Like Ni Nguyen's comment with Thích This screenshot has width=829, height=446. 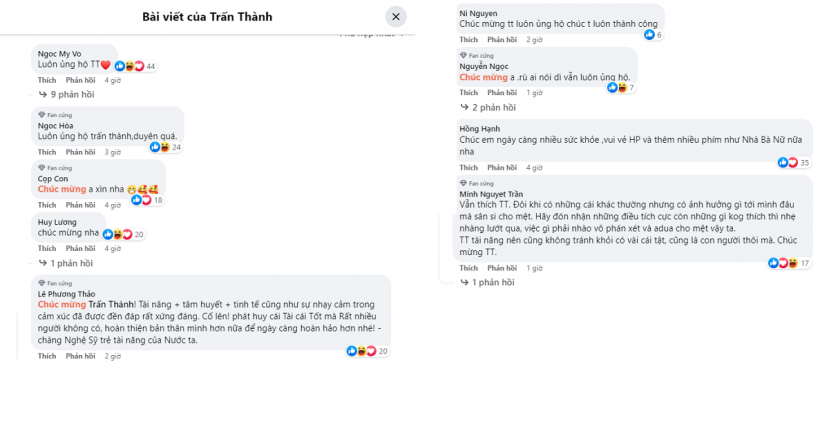[468, 40]
